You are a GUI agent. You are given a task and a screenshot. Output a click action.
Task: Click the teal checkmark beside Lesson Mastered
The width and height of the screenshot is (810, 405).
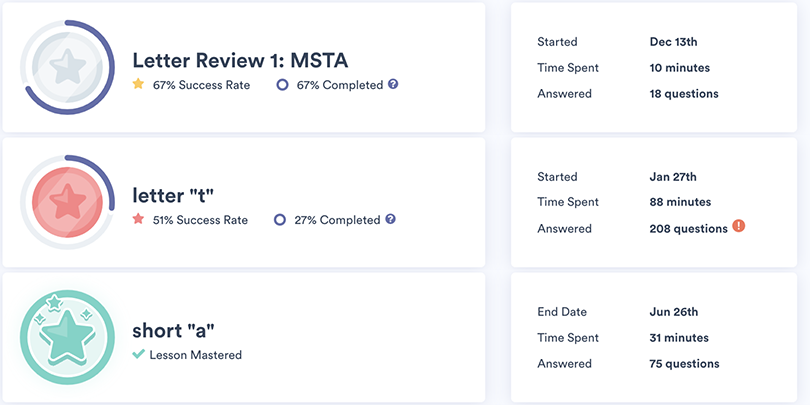click(138, 354)
